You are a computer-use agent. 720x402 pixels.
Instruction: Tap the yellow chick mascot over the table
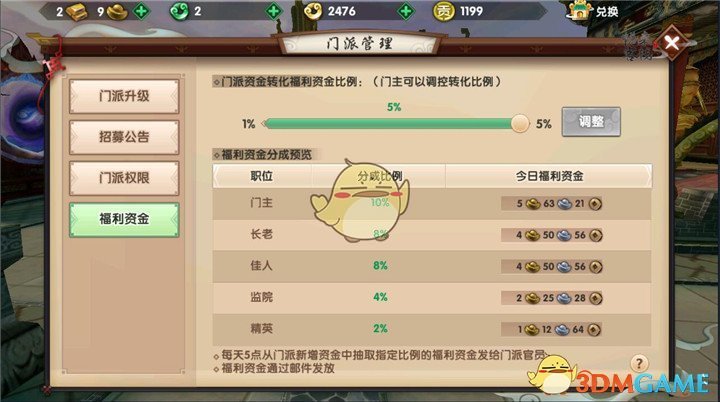tap(359, 201)
